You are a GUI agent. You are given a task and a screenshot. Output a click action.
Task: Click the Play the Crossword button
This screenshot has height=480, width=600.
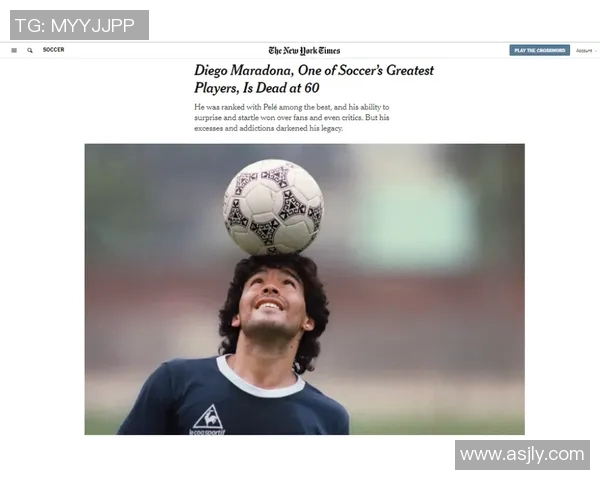pos(540,50)
